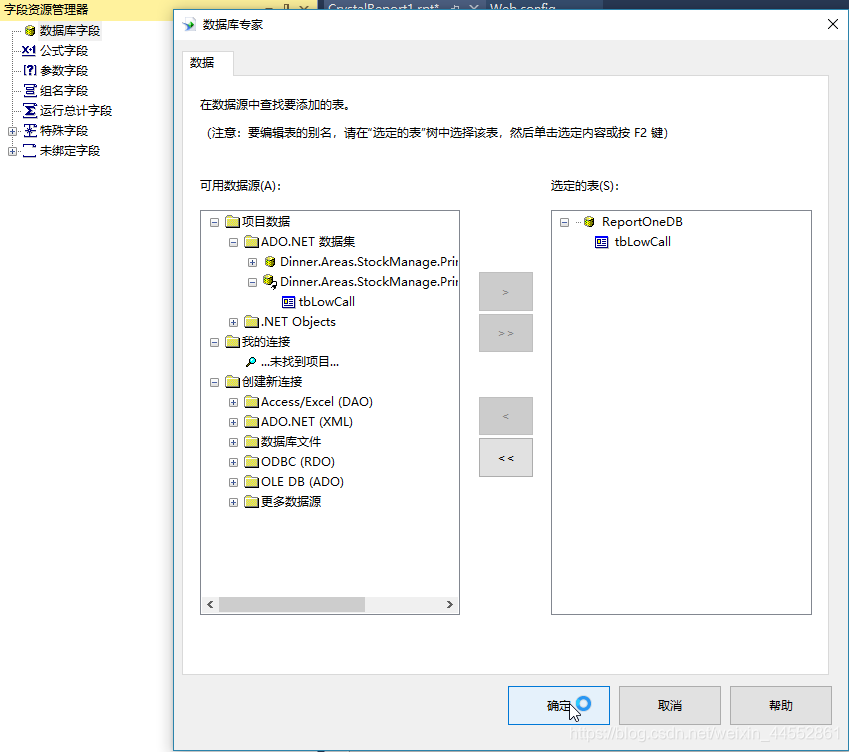This screenshot has width=849, height=752.
Task: Click the ReportOneDB database icon in selected tables
Action: pos(589,221)
